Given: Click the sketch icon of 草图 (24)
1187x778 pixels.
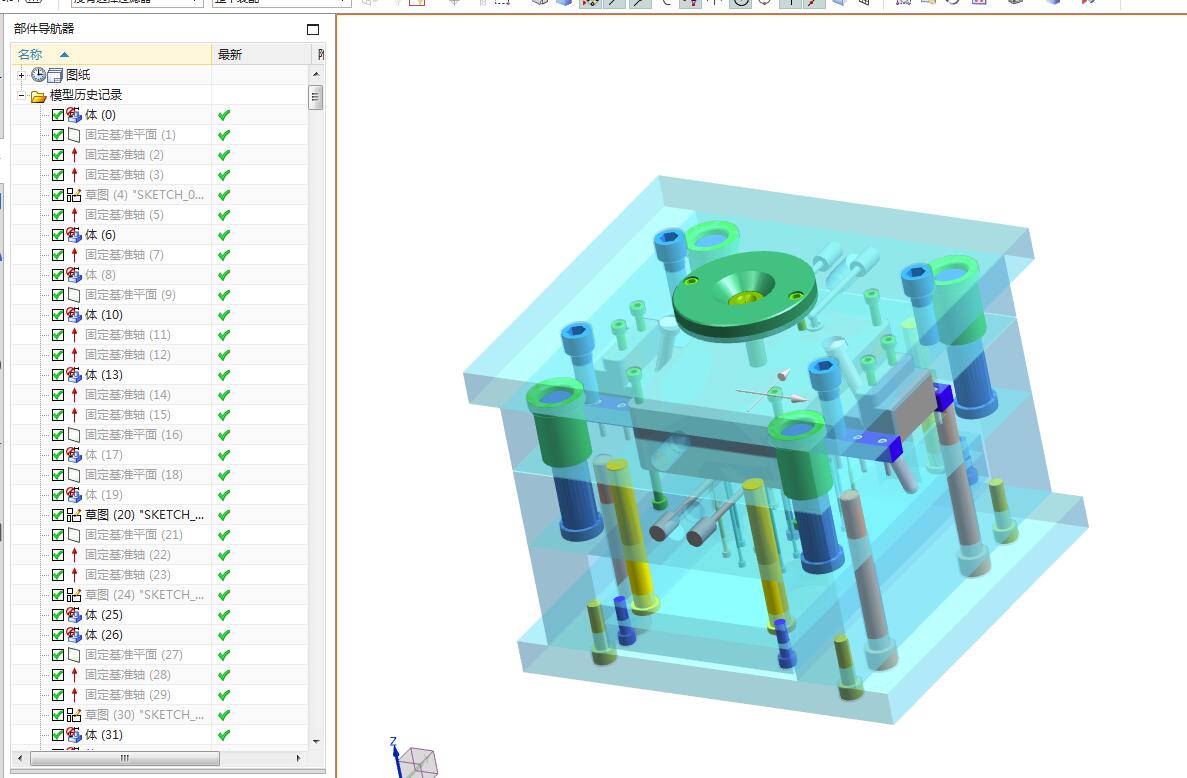Looking at the screenshot, I should point(74,595).
